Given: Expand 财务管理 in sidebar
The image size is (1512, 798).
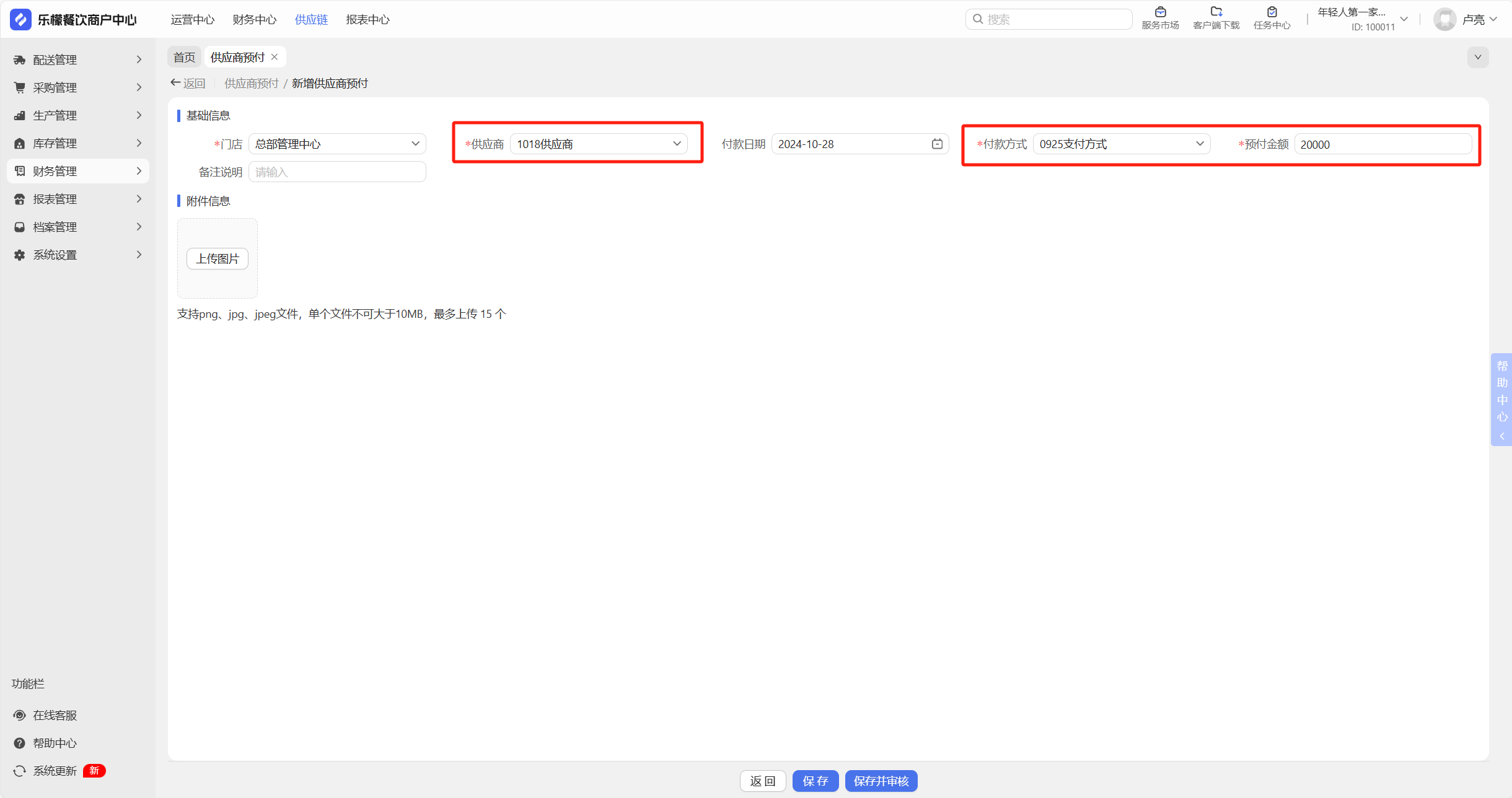Looking at the screenshot, I should point(78,171).
